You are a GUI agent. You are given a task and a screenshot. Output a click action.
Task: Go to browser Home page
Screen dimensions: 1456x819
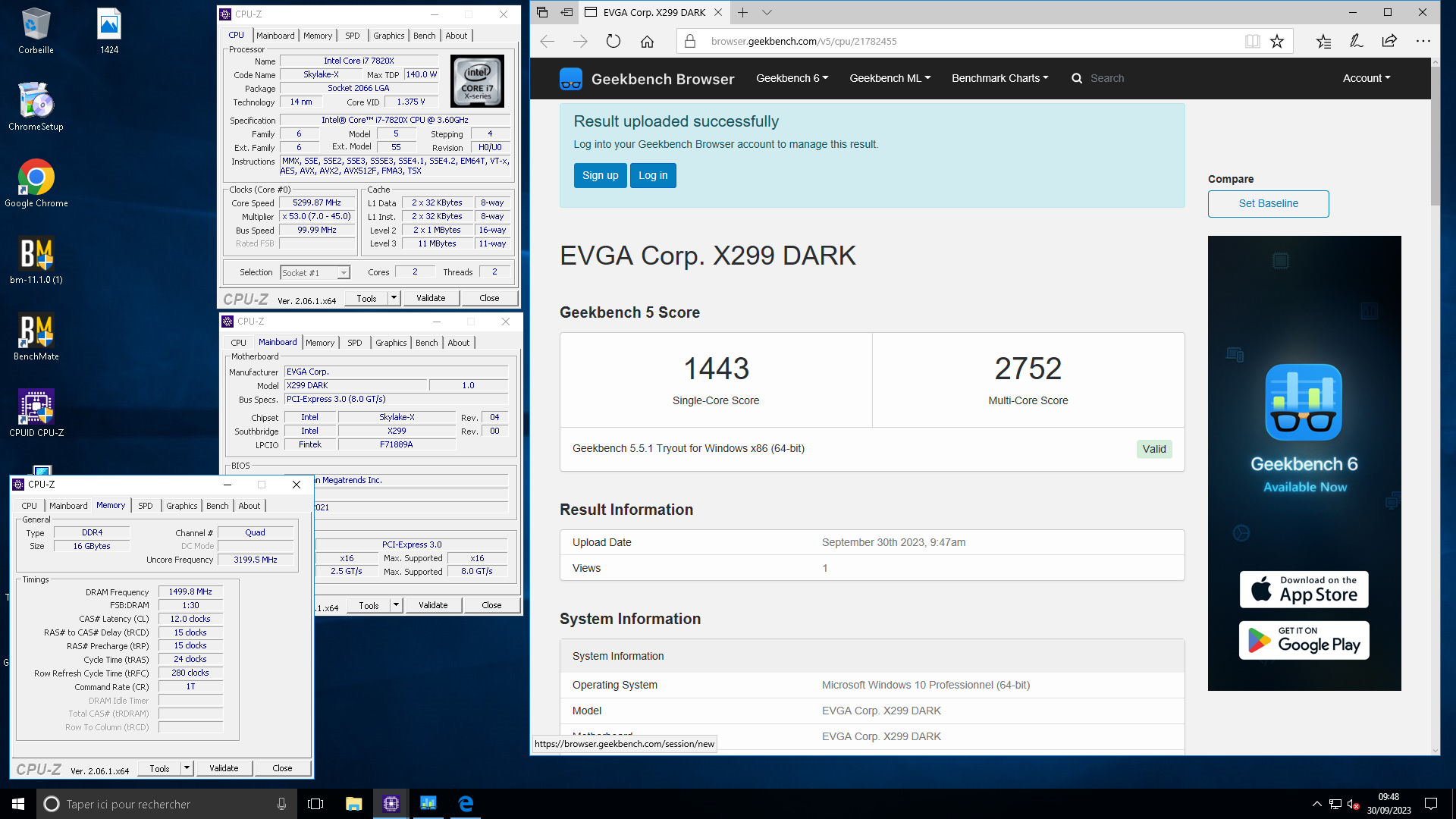point(647,42)
